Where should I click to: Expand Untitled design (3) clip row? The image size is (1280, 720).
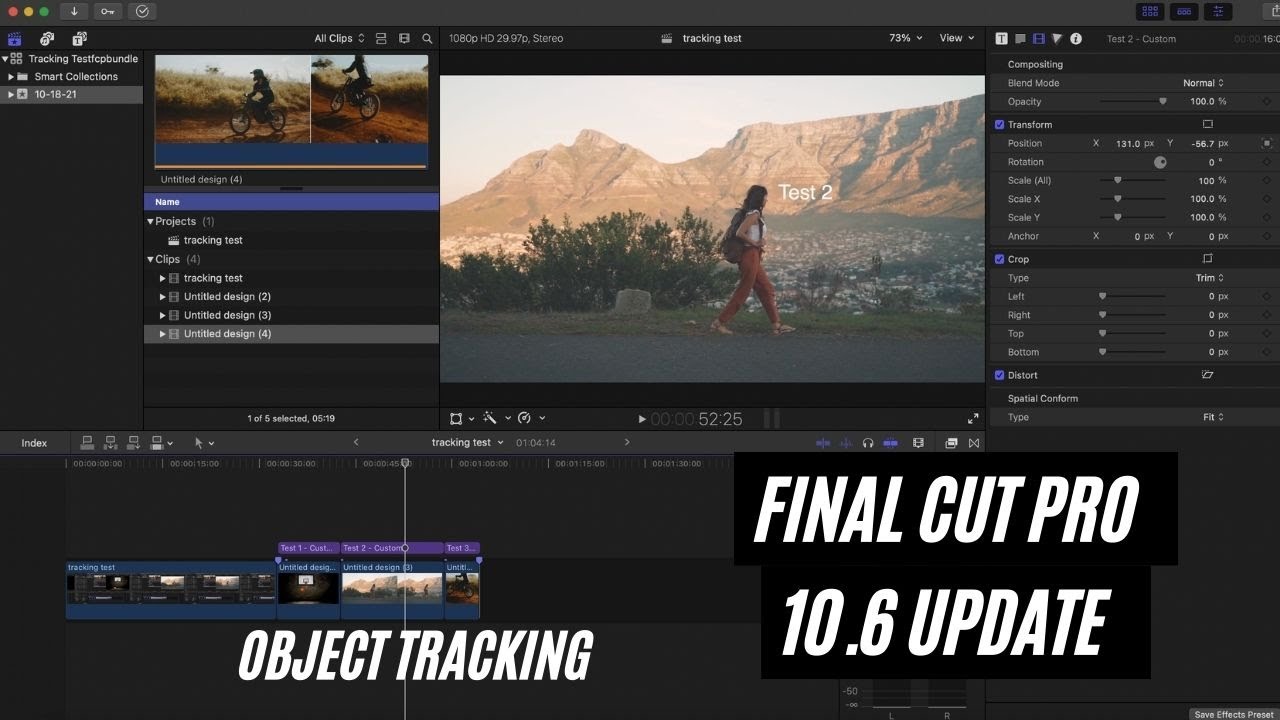[162, 316]
